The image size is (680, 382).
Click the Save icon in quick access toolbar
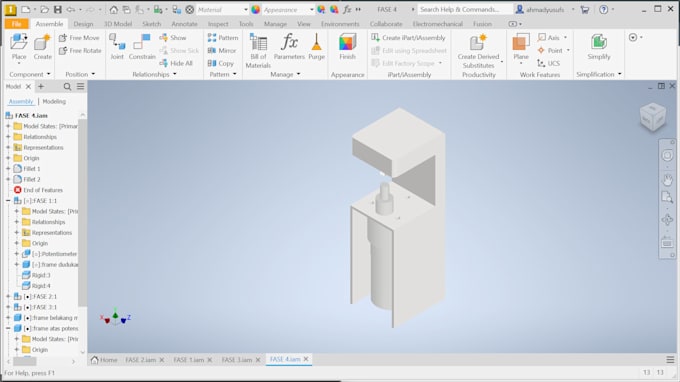point(57,9)
